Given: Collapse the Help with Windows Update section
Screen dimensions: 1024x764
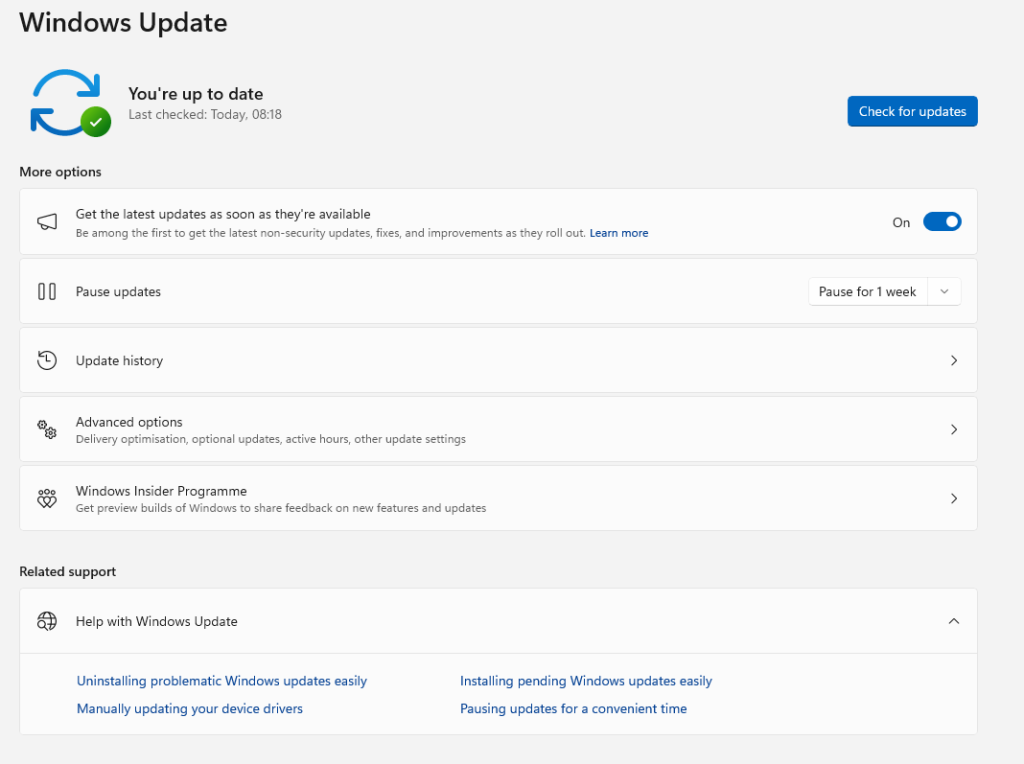Looking at the screenshot, I should pyautogui.click(x=953, y=621).
